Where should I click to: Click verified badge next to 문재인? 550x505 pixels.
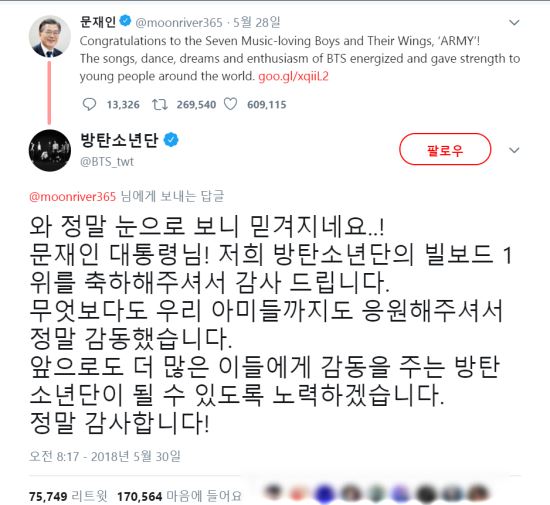[125, 21]
